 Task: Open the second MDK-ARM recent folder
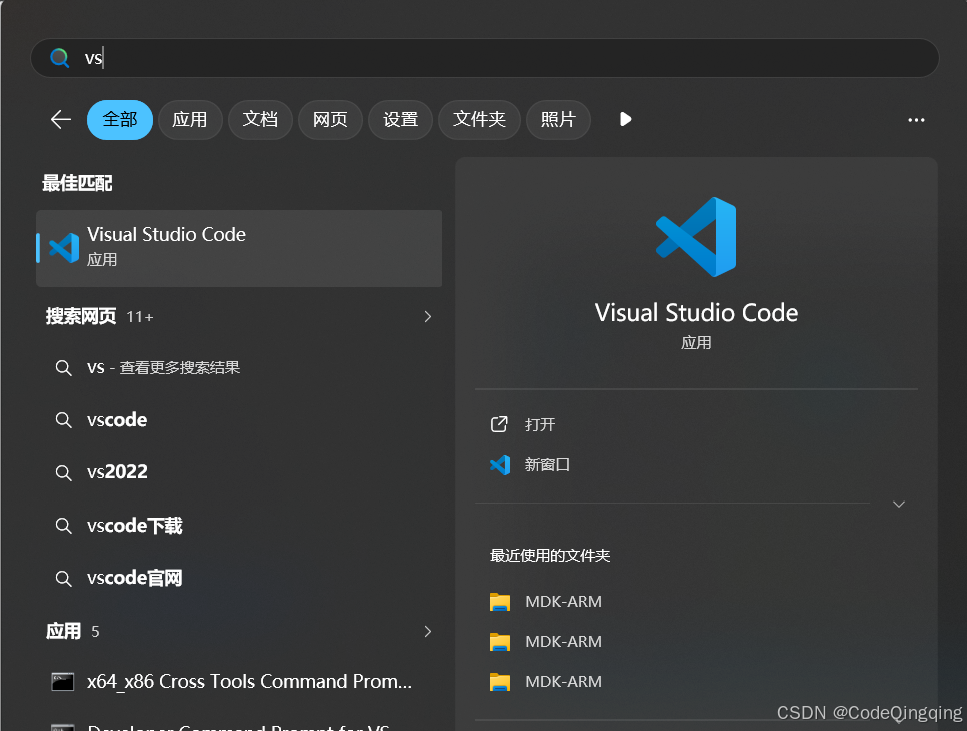(563, 642)
